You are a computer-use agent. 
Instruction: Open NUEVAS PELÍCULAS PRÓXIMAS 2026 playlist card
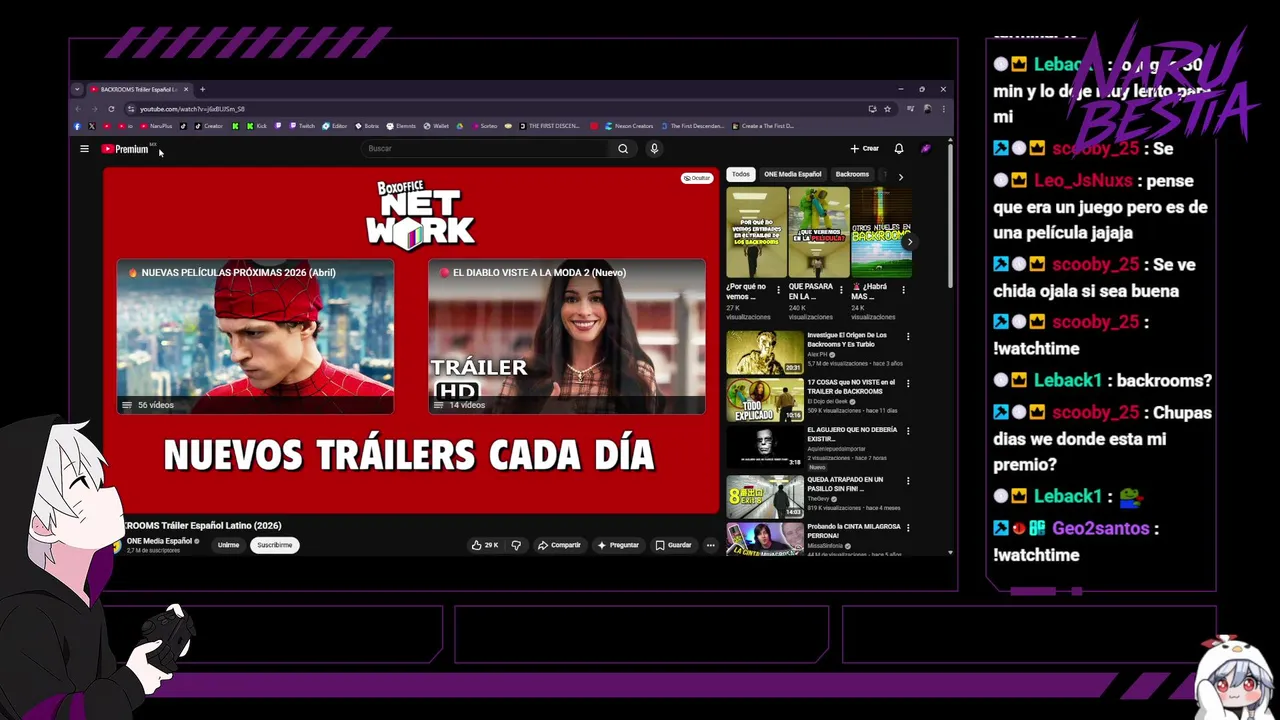[x=255, y=337]
